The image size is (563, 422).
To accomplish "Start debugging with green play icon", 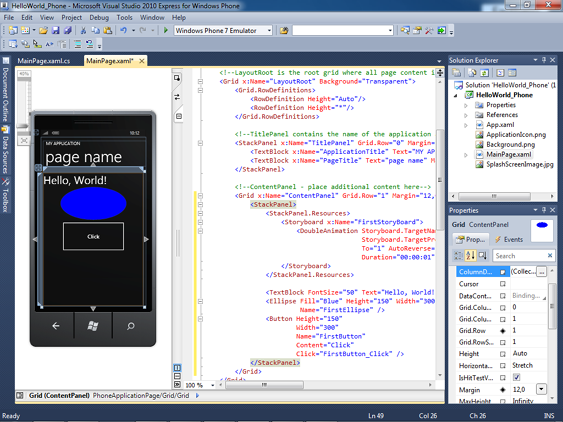I will coord(166,30).
